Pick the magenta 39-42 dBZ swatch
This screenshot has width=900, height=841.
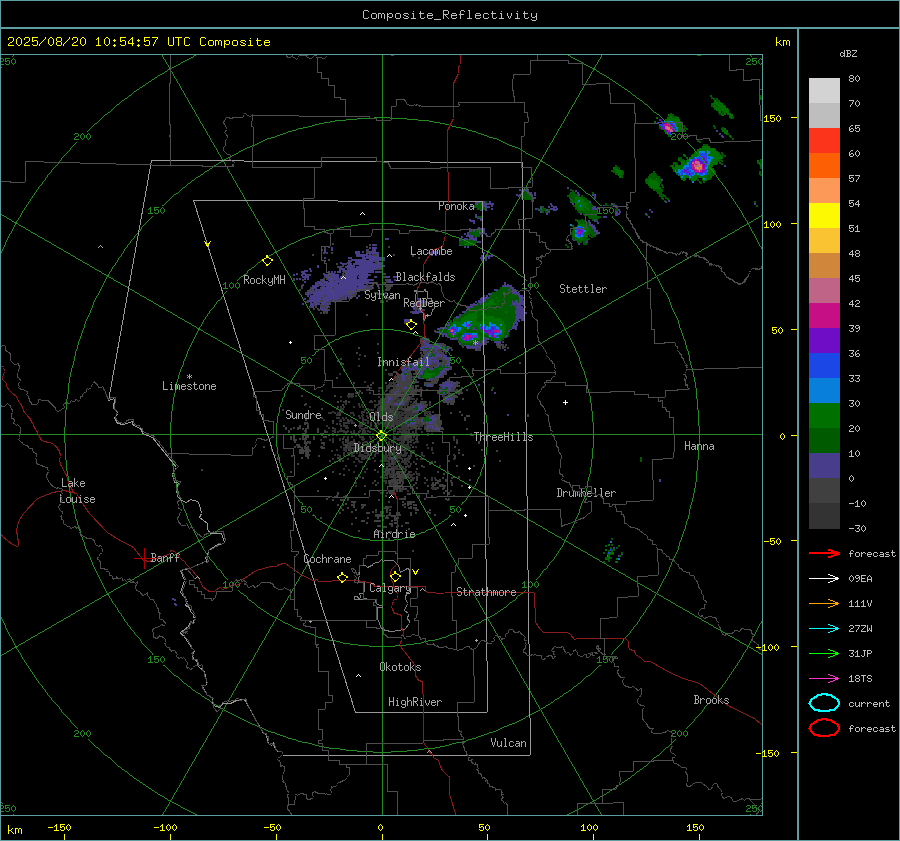pos(824,316)
